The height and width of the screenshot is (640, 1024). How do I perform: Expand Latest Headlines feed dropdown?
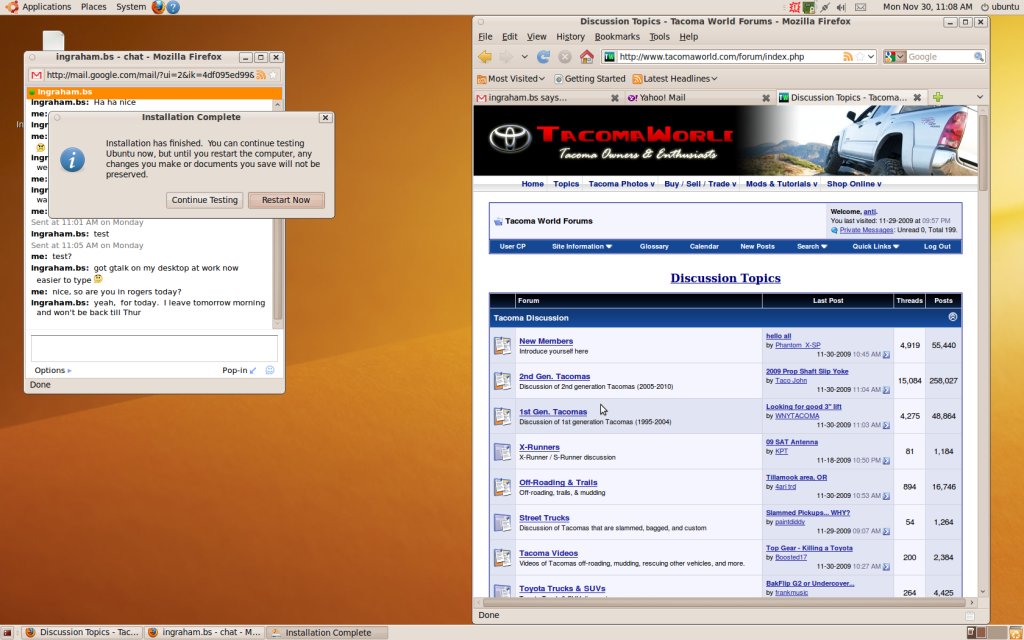675,78
